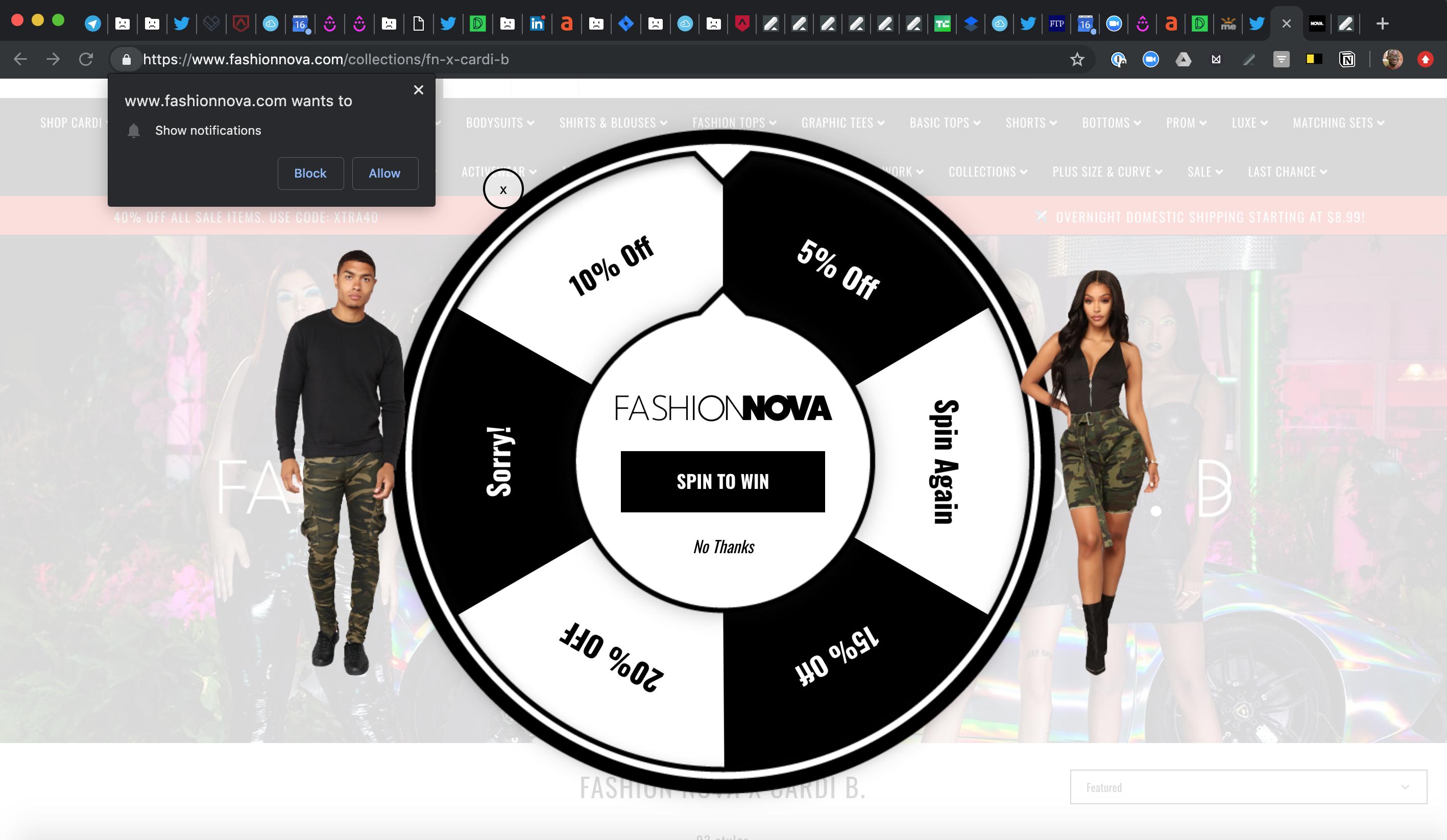Expand the Shirts & Blouses menu
Screen dimensions: 1447x840
[613, 123]
